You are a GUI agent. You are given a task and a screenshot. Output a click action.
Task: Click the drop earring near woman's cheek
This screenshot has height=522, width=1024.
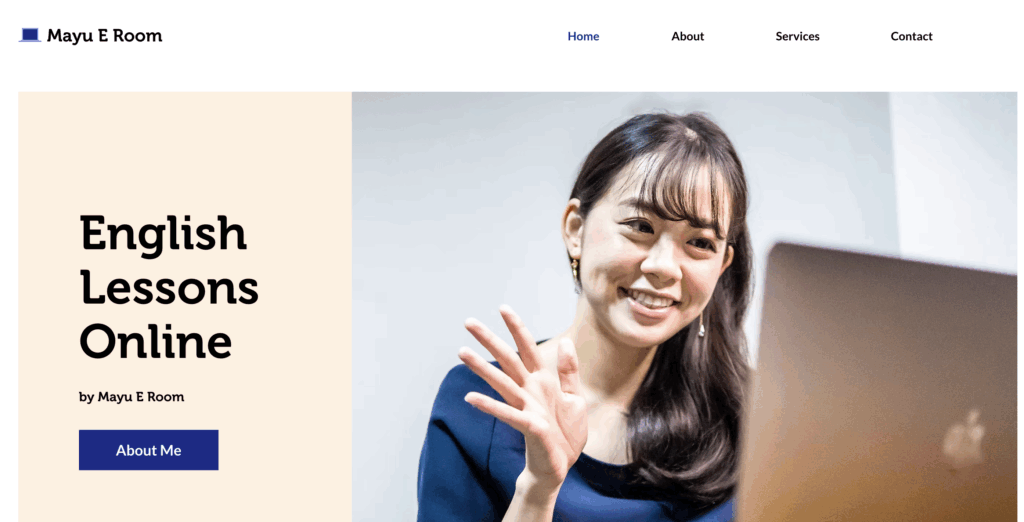[x=701, y=325]
